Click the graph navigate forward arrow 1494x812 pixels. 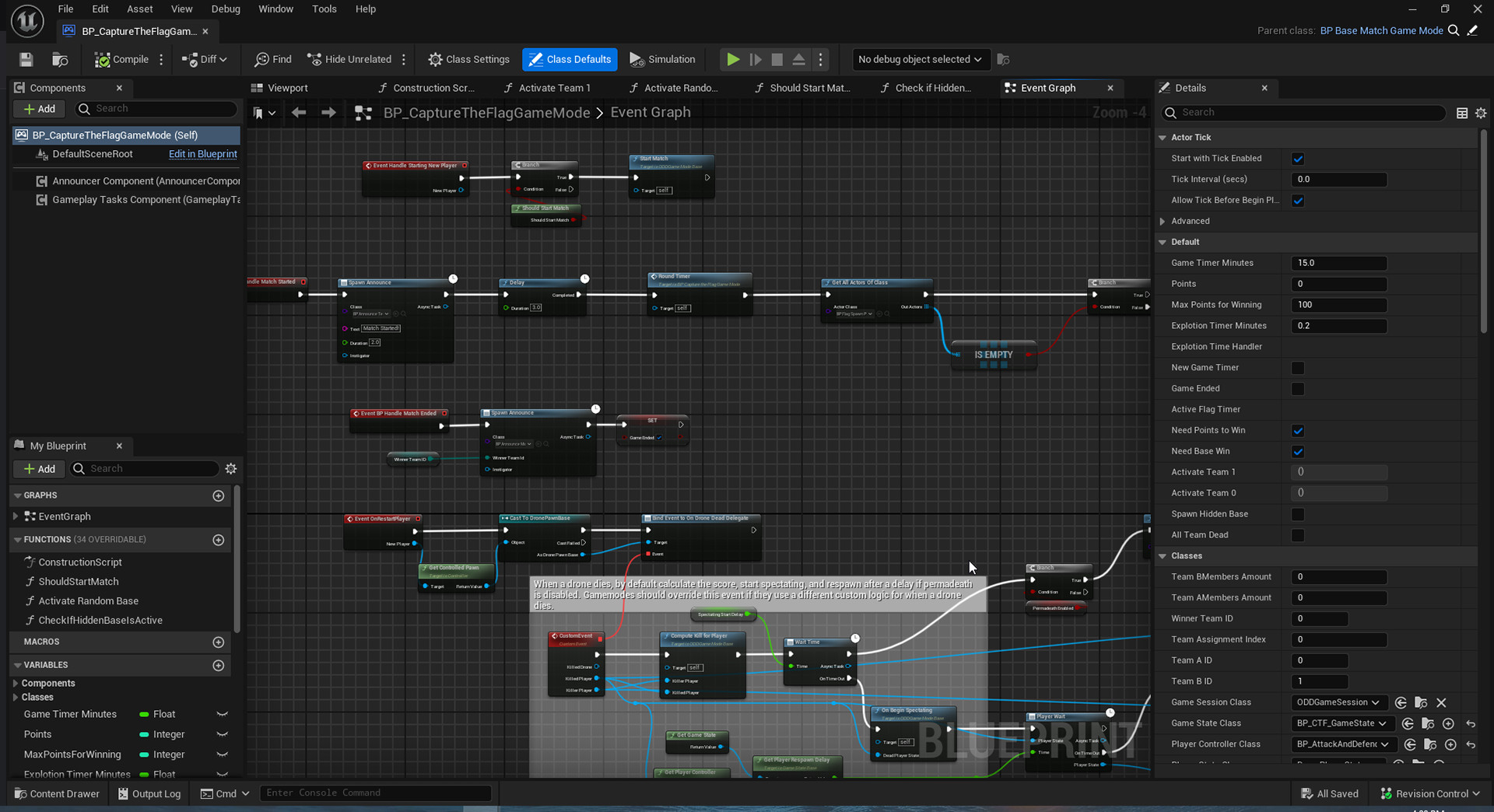(x=329, y=113)
